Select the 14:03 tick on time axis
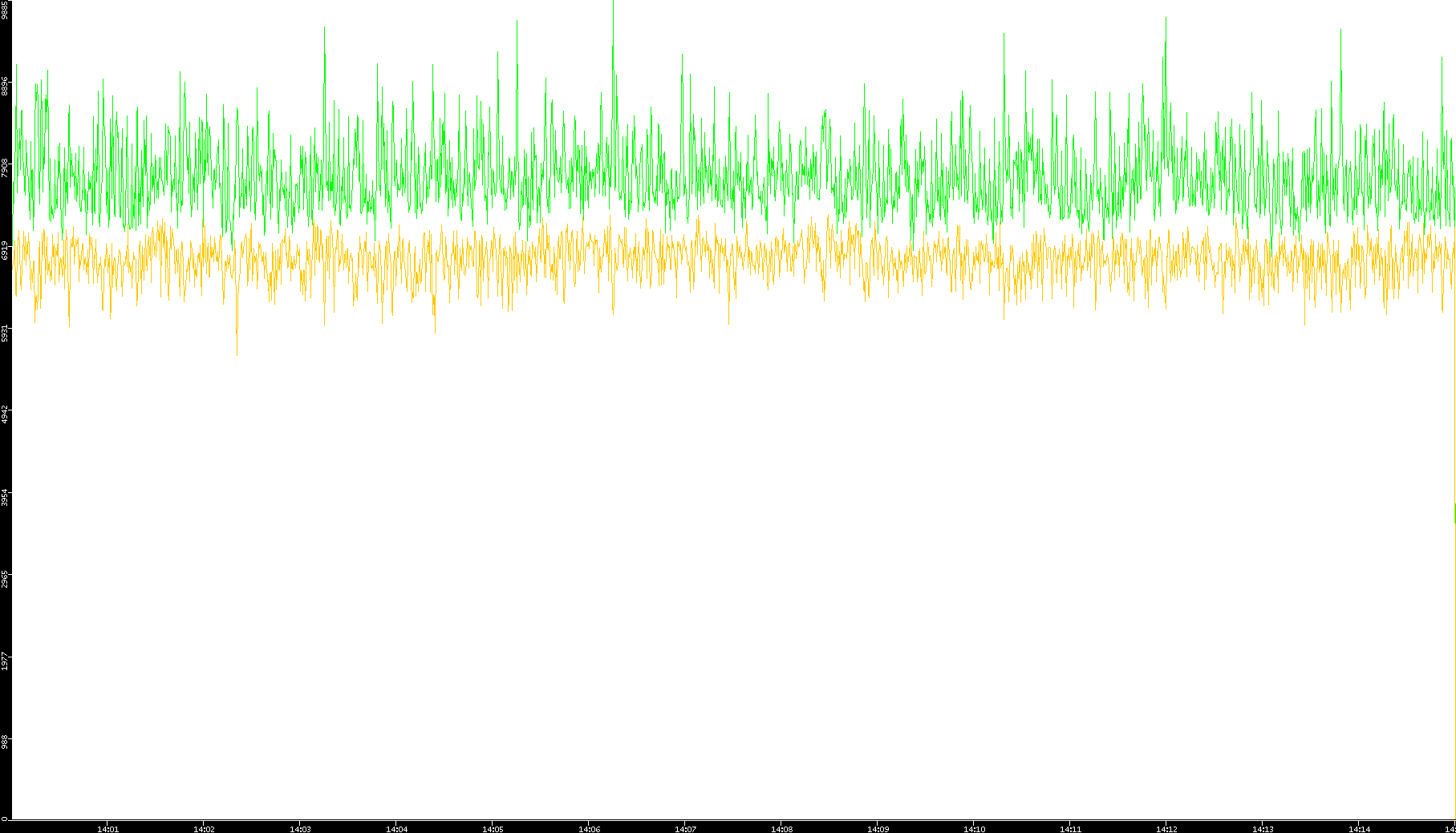 pos(300,829)
